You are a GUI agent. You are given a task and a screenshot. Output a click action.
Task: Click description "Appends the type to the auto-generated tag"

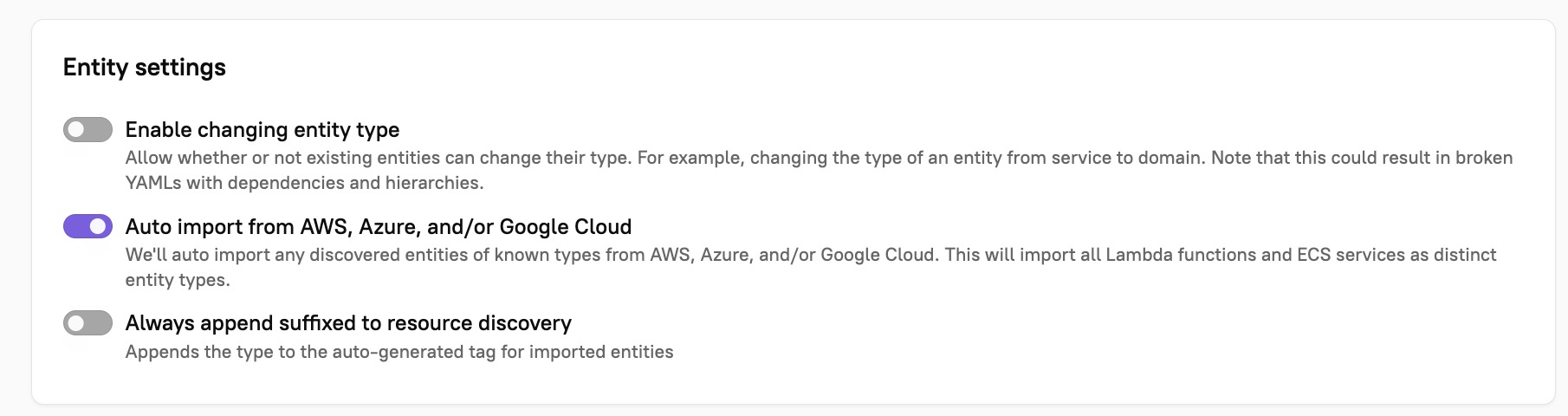pos(399,353)
